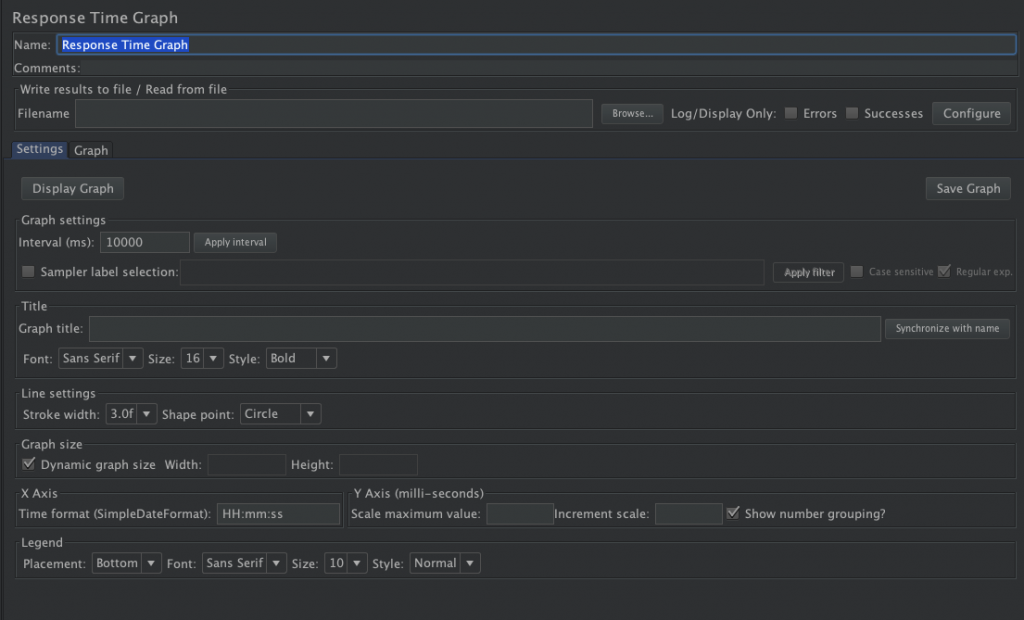Click Browse to choose results file
The height and width of the screenshot is (620, 1024).
click(632, 114)
